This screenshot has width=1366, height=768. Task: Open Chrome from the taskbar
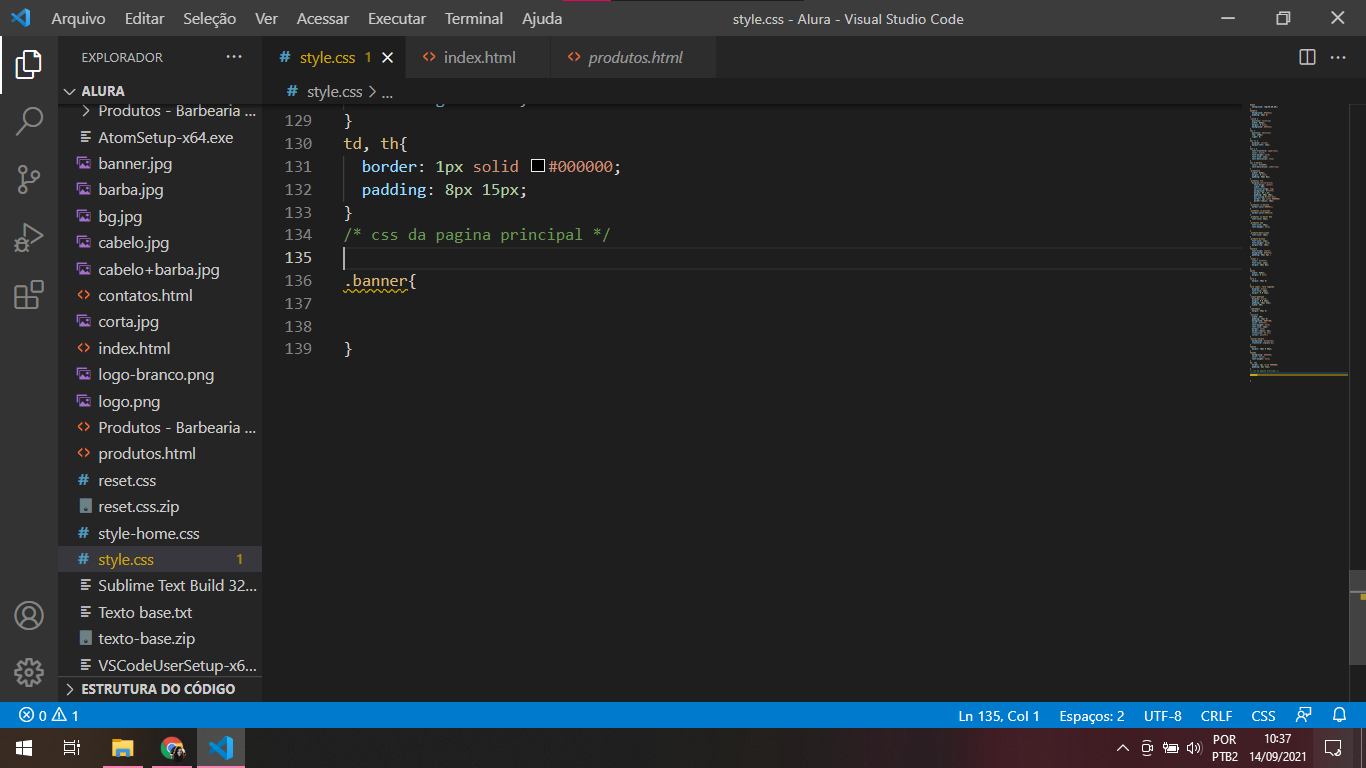pyautogui.click(x=172, y=748)
